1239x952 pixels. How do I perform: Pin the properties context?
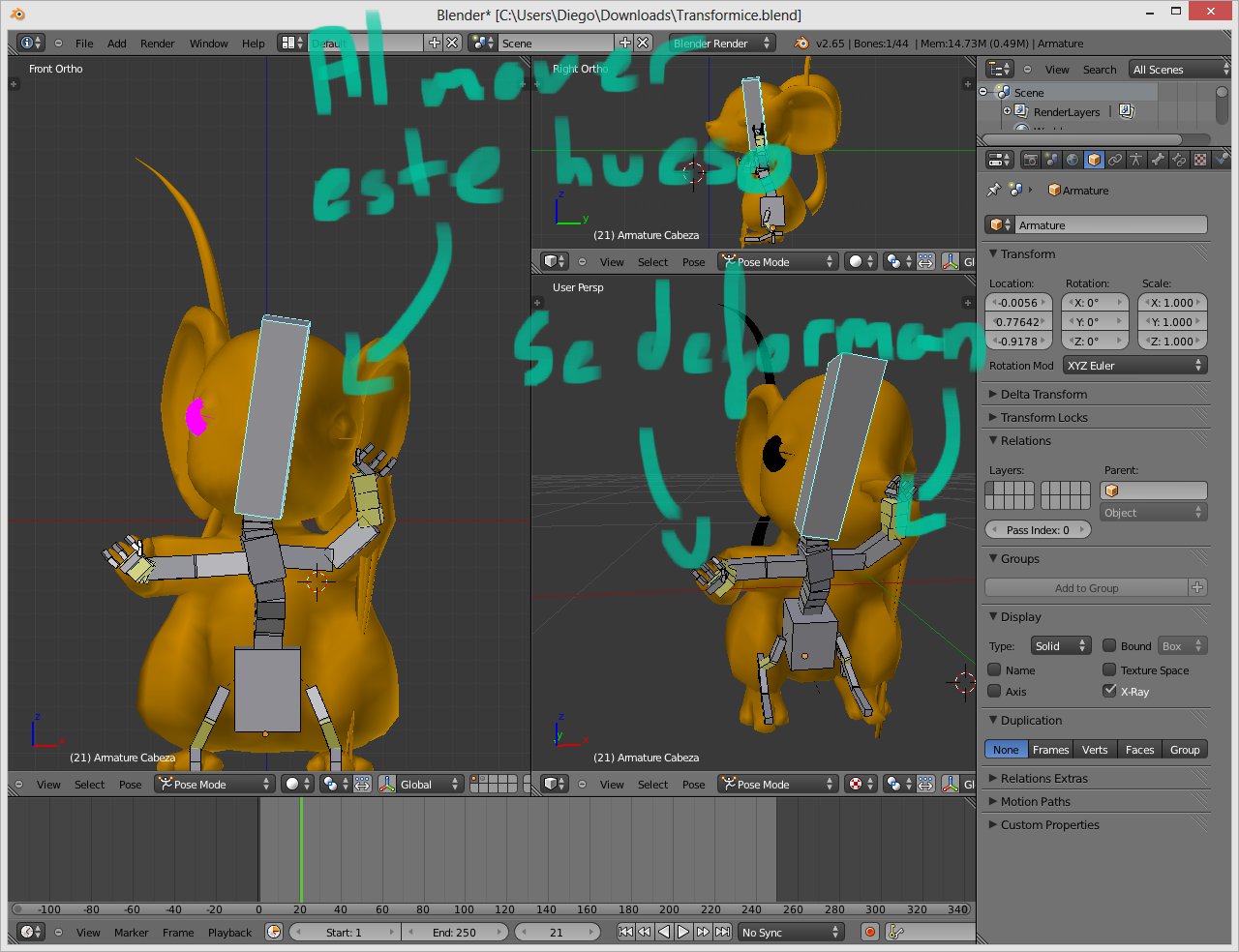[x=993, y=191]
